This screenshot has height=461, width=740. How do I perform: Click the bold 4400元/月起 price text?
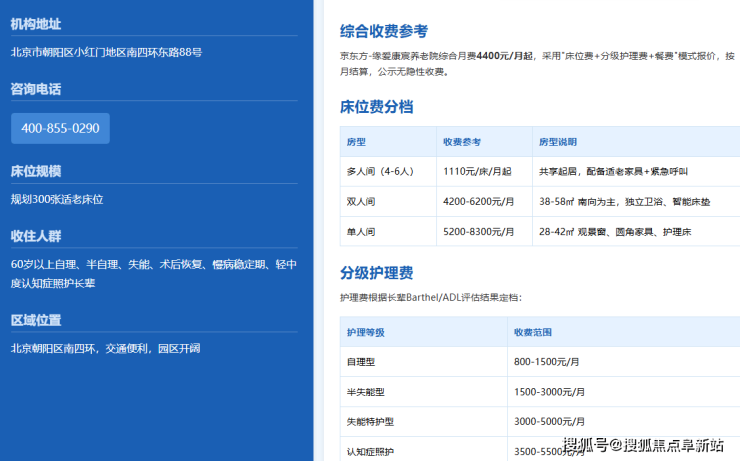[505, 56]
